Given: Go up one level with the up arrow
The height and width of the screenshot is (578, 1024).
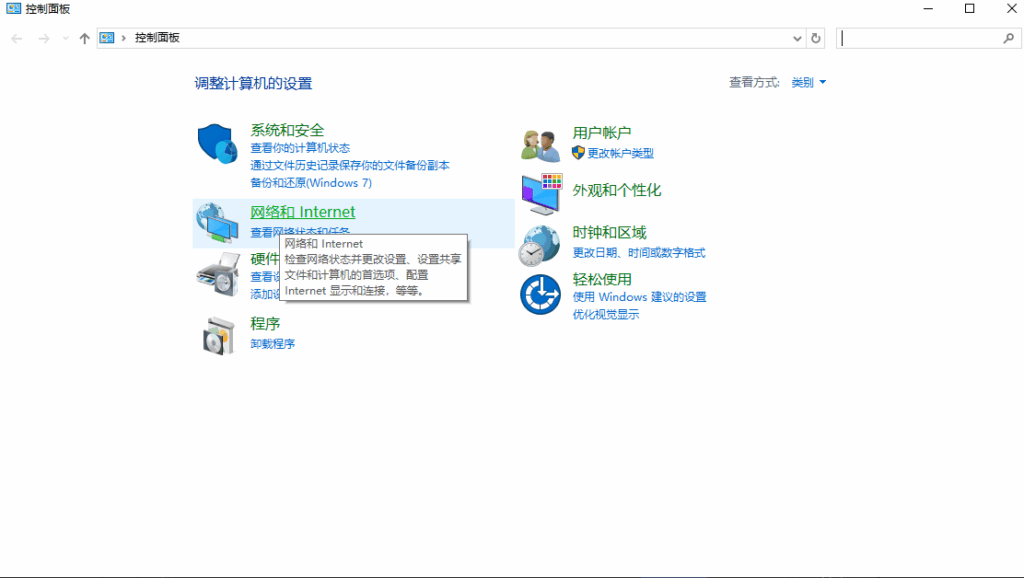Looking at the screenshot, I should (84, 38).
